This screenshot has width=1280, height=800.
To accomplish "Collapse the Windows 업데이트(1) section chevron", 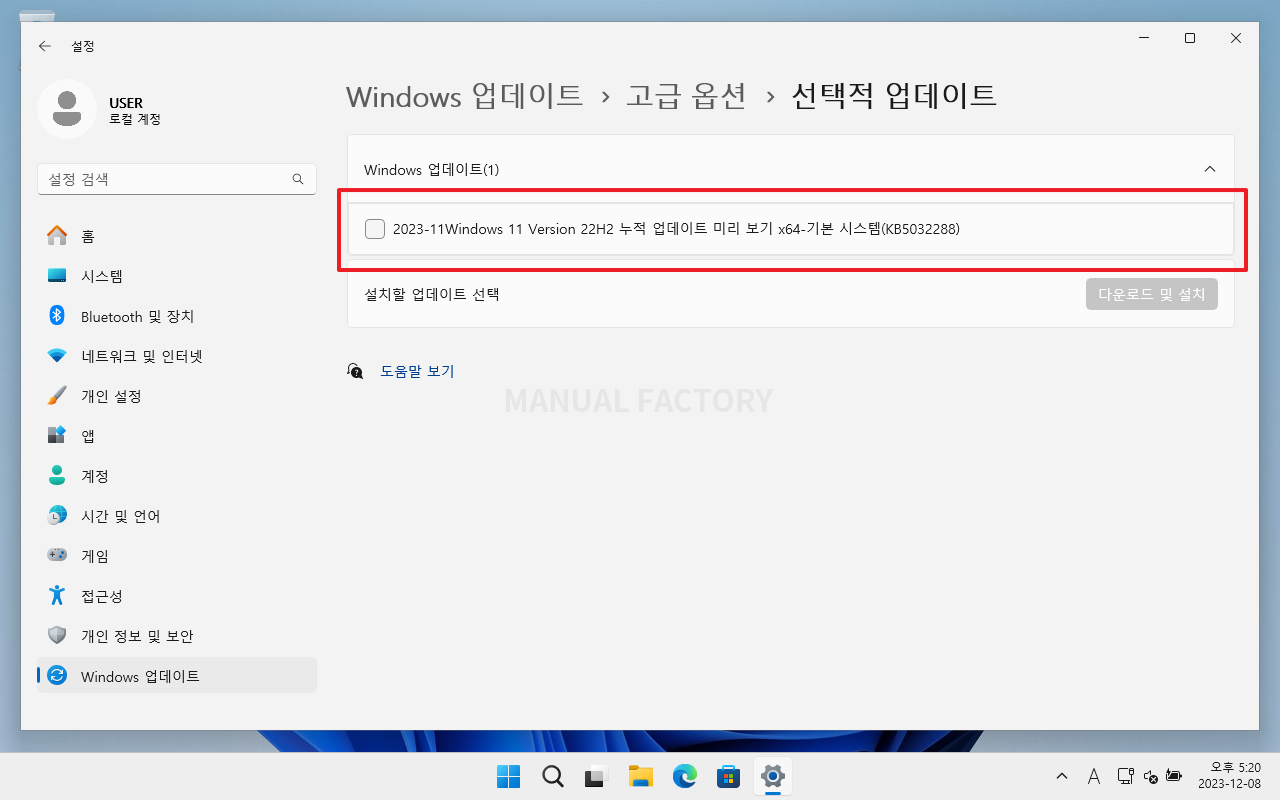I will [1210, 169].
